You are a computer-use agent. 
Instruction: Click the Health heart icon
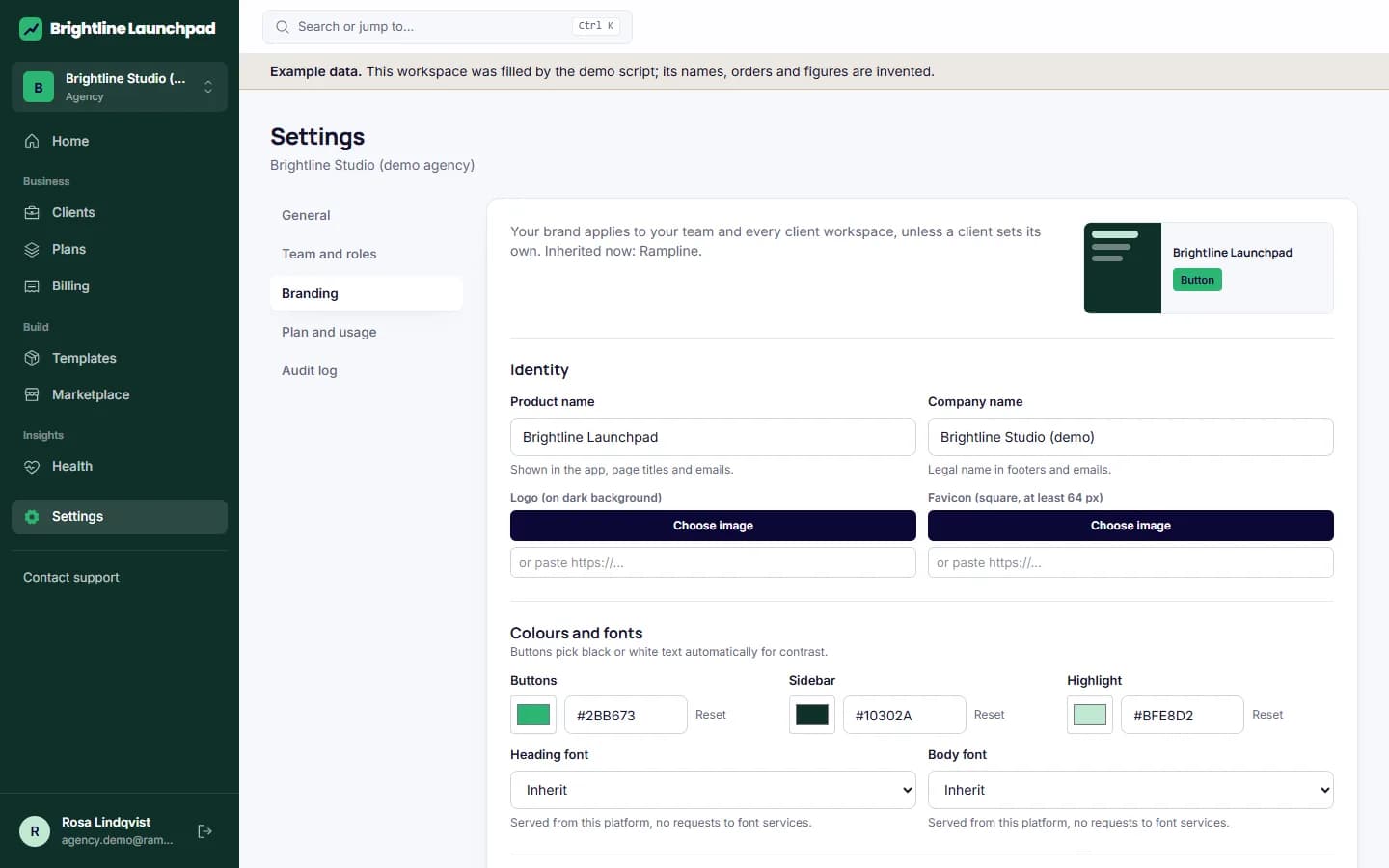point(32,466)
